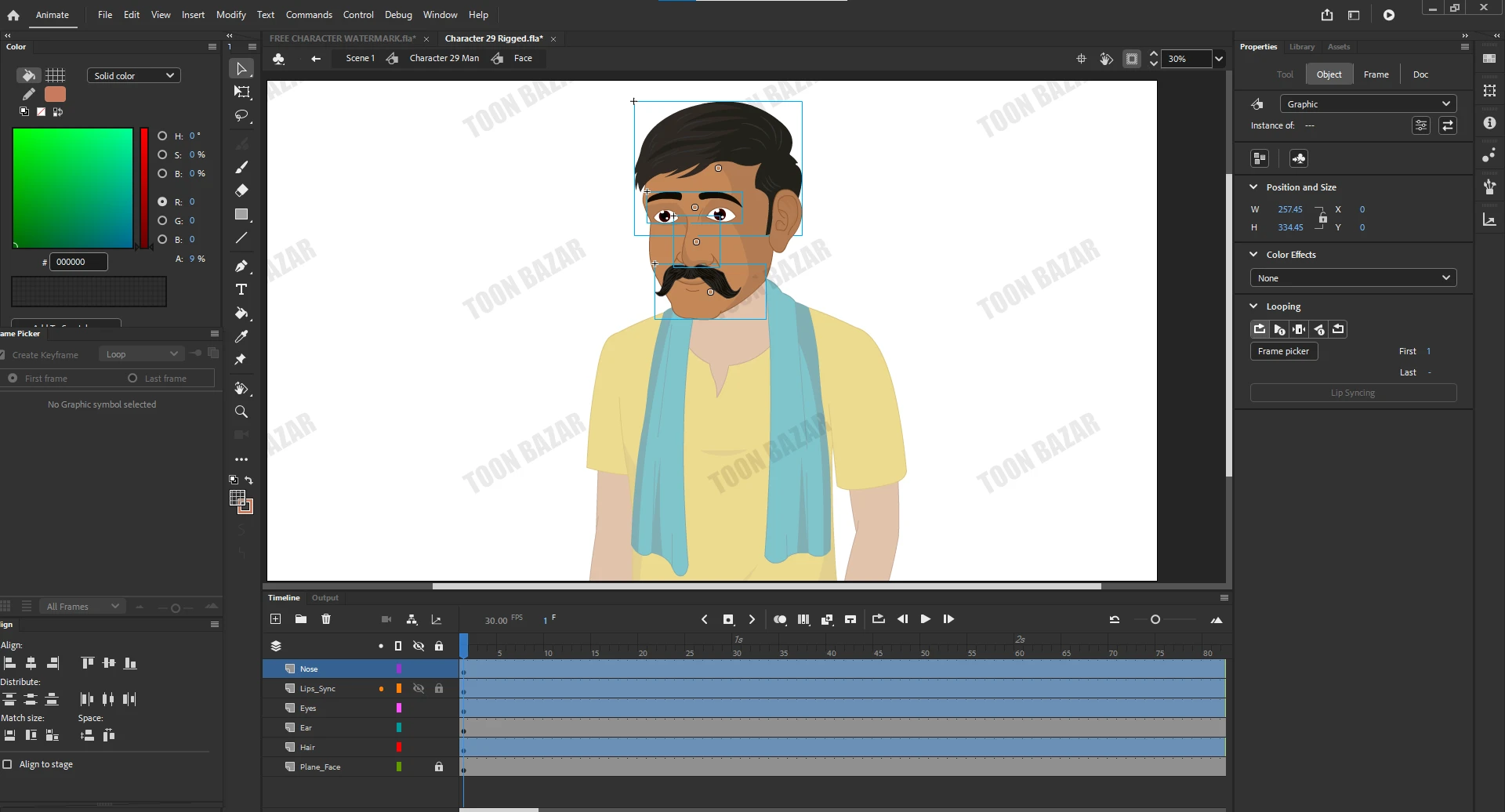This screenshot has width=1505, height=812.
Task: Go back with the edit bar arrow
Action: point(316,59)
